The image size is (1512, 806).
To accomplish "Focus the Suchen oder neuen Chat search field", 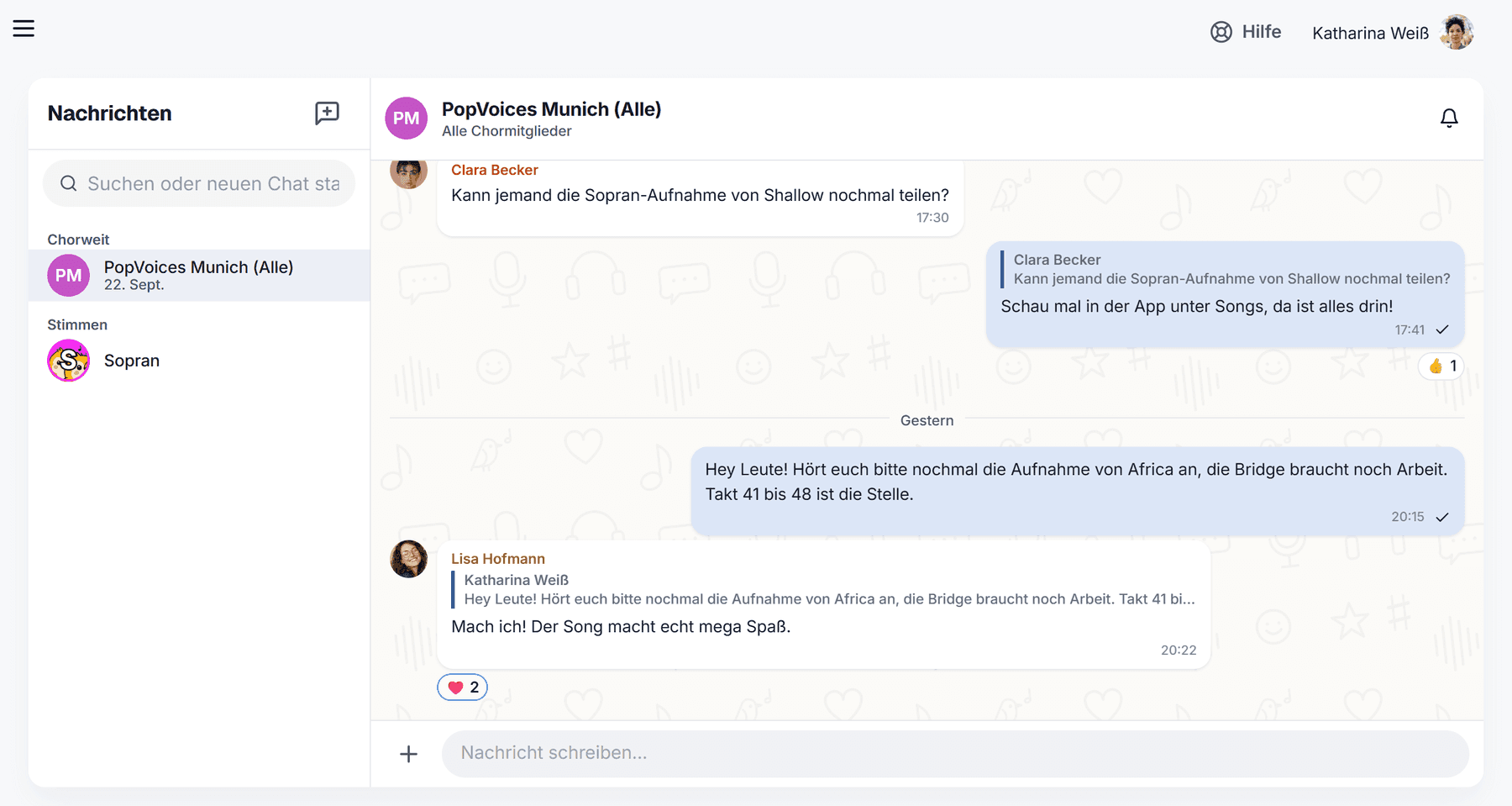I will tap(199, 183).
